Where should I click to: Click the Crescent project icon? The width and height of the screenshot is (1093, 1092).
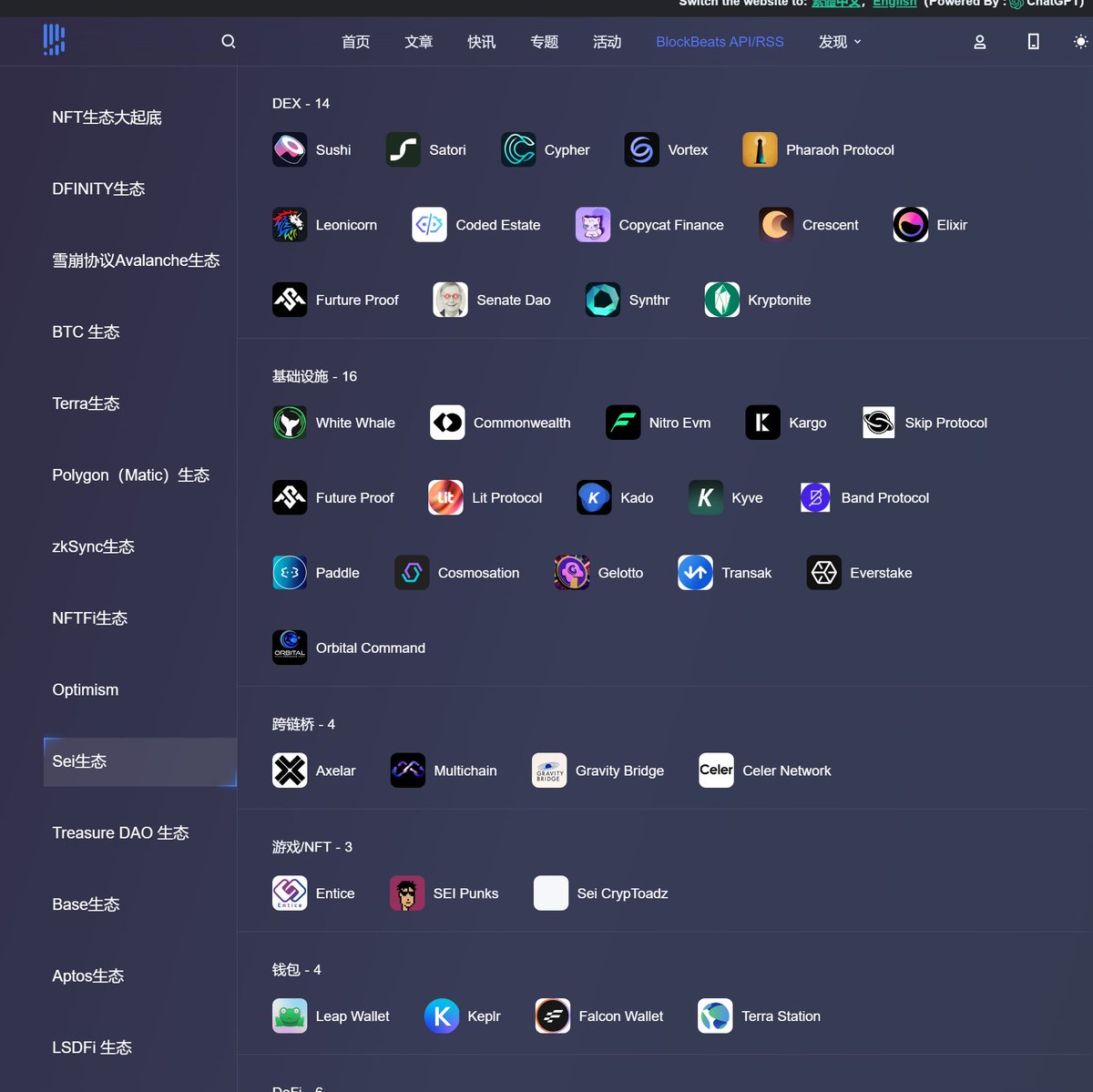(776, 225)
